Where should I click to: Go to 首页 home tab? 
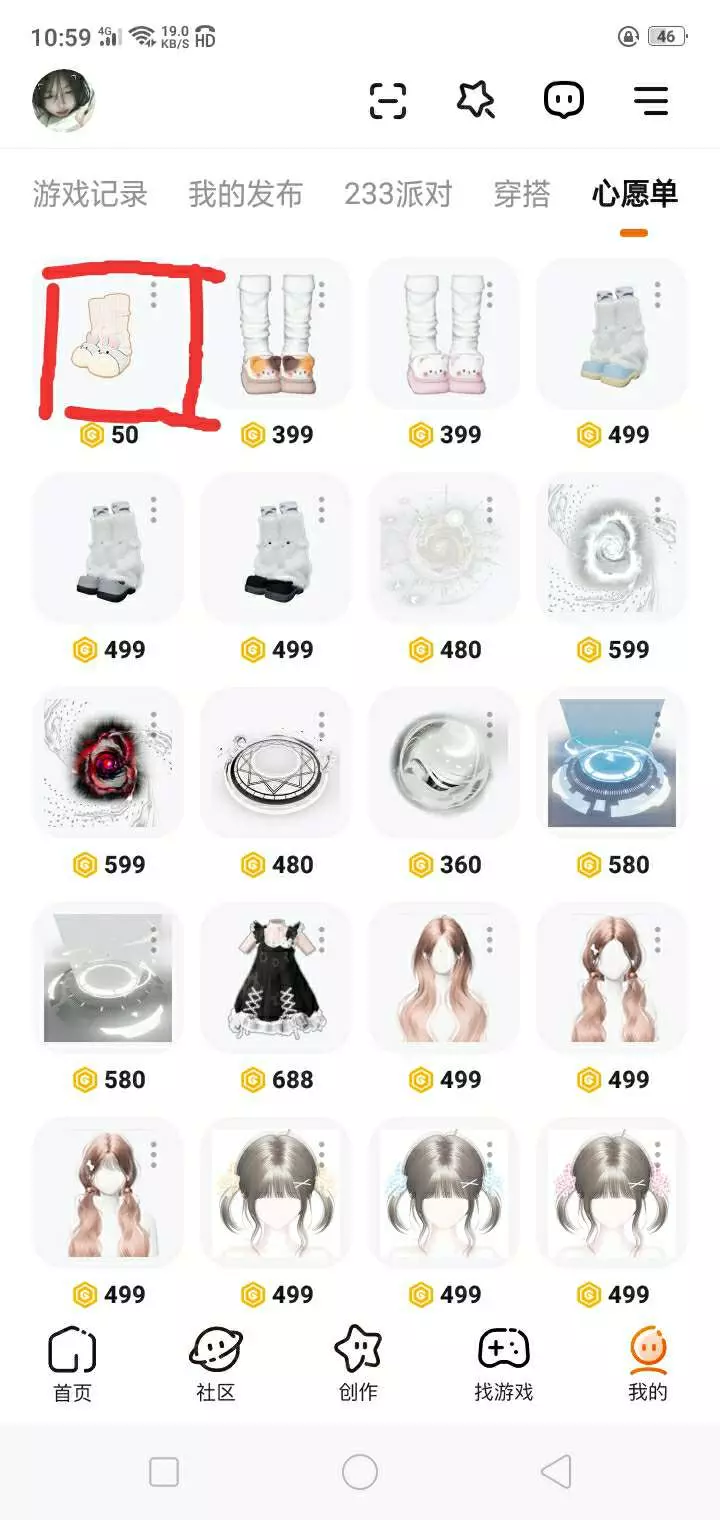click(72, 1364)
